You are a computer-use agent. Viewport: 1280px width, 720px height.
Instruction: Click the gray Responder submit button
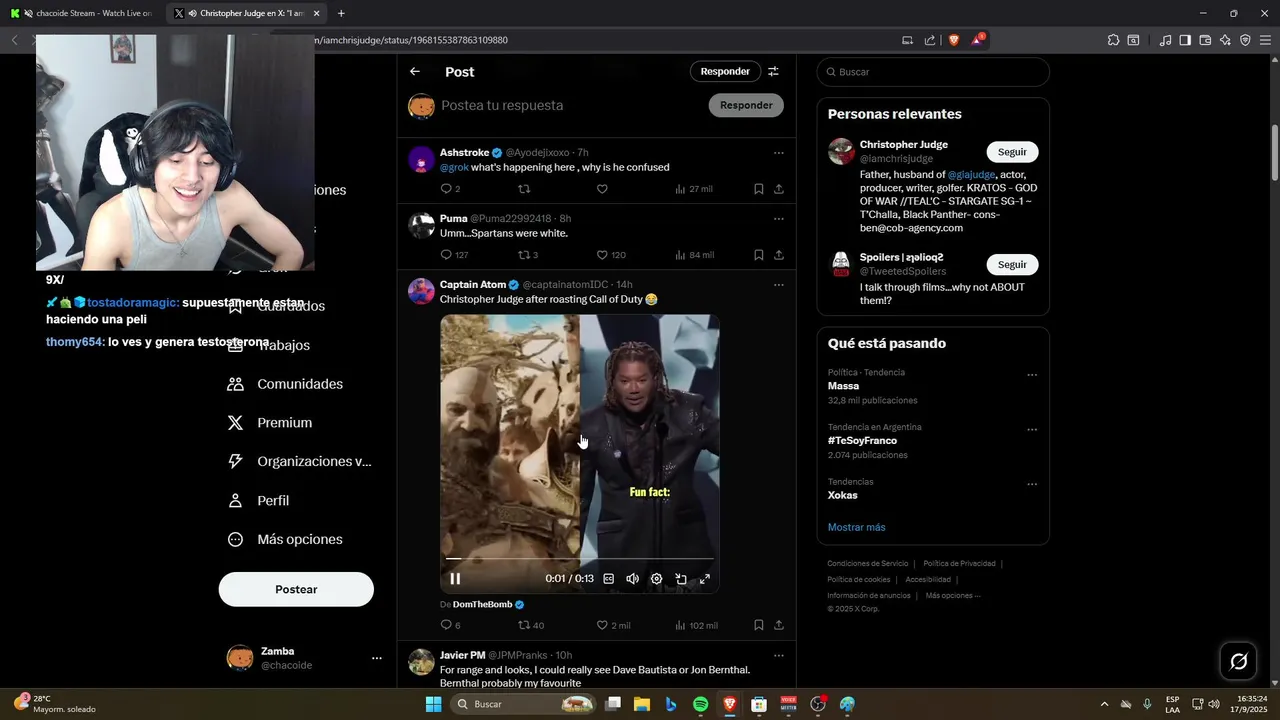click(746, 105)
